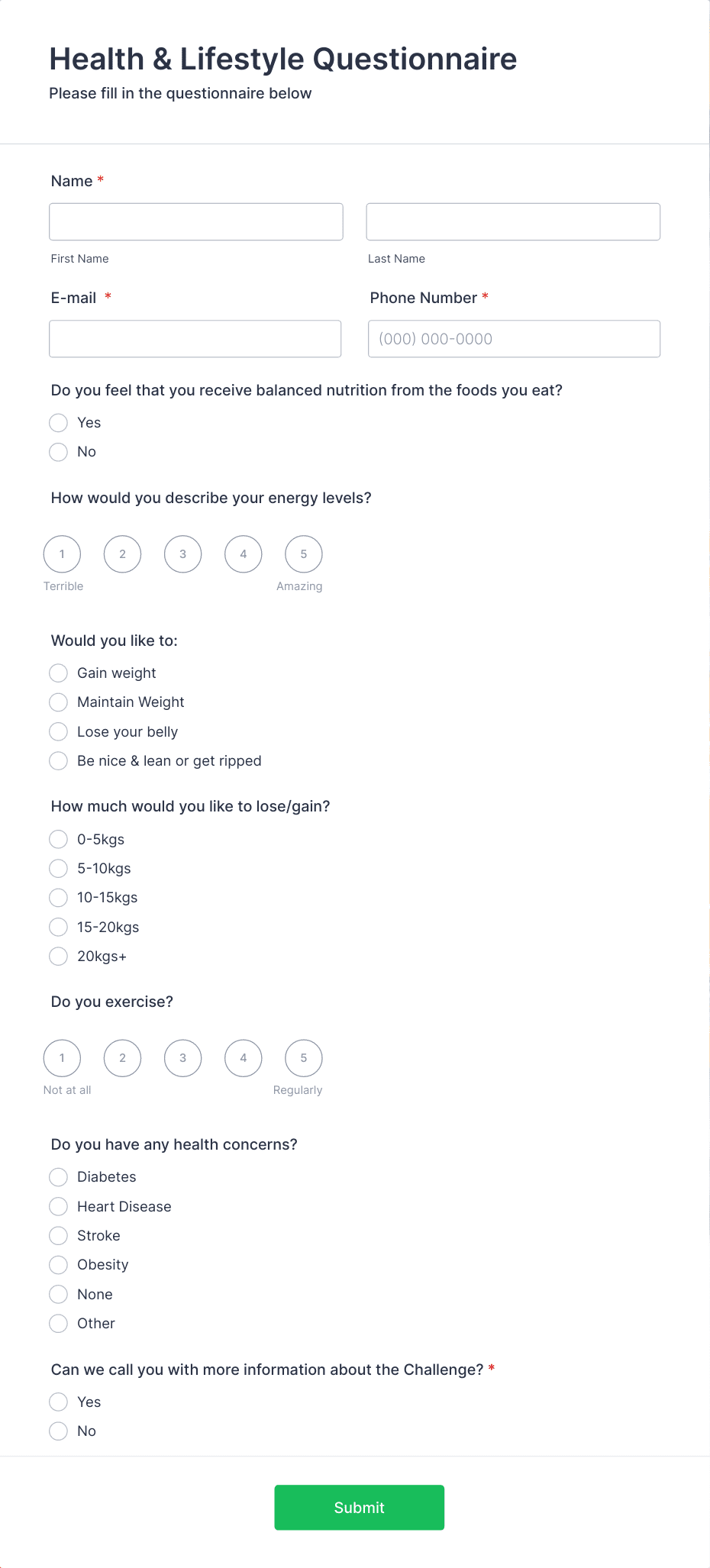Rate energy levels as 1 Terrible
Screen dimensions: 710x1568
click(x=62, y=553)
